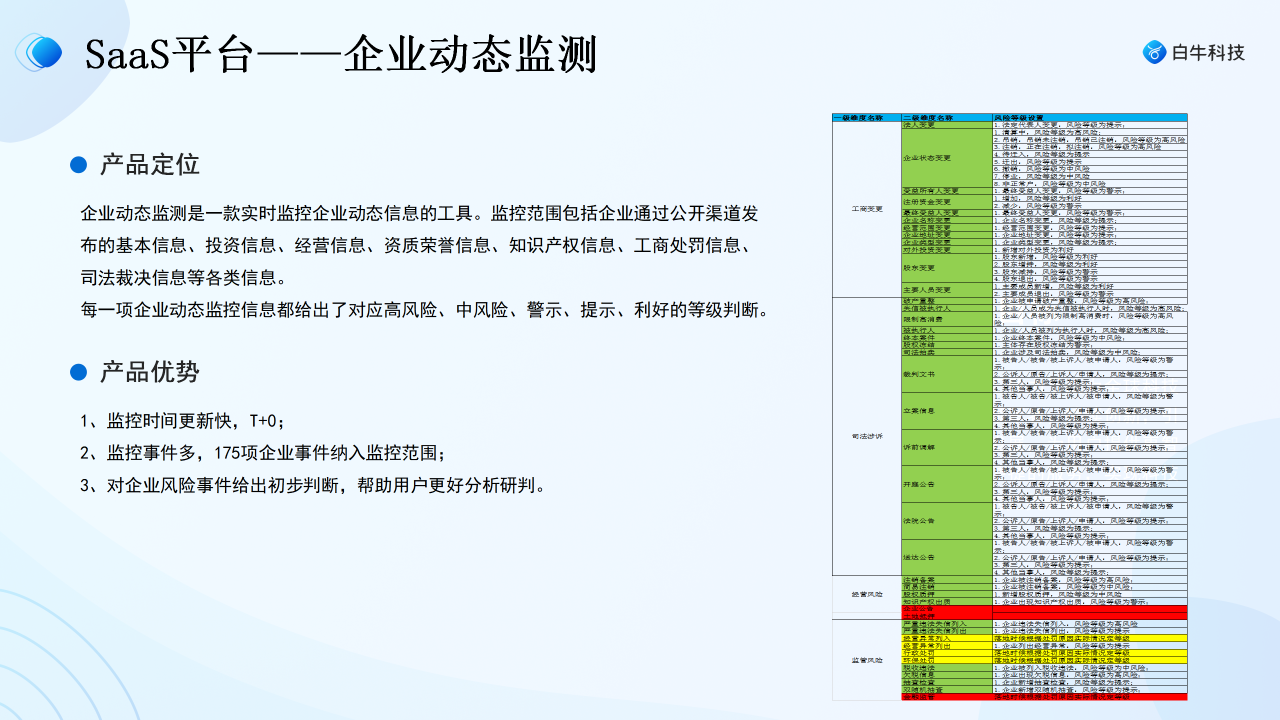Image resolution: width=1280 pixels, height=720 pixels.
Task: Click the 监管风险 first-level cell
Action: (866, 660)
